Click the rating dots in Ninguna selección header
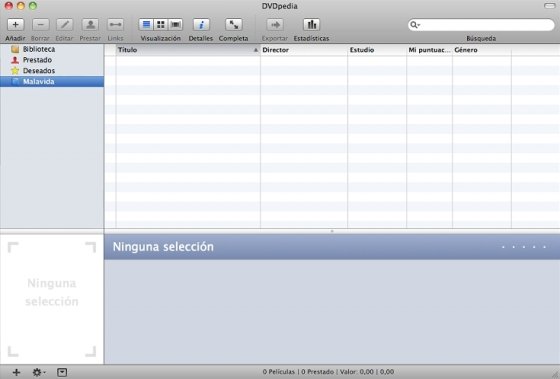 pyautogui.click(x=524, y=247)
